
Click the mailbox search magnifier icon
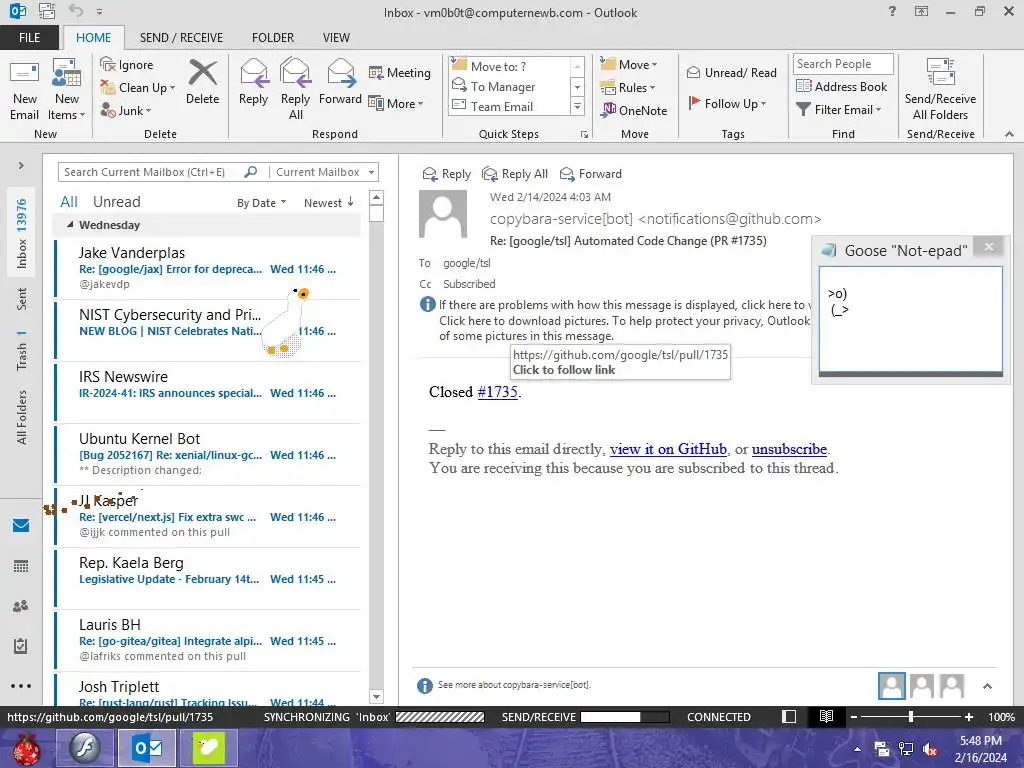[251, 172]
